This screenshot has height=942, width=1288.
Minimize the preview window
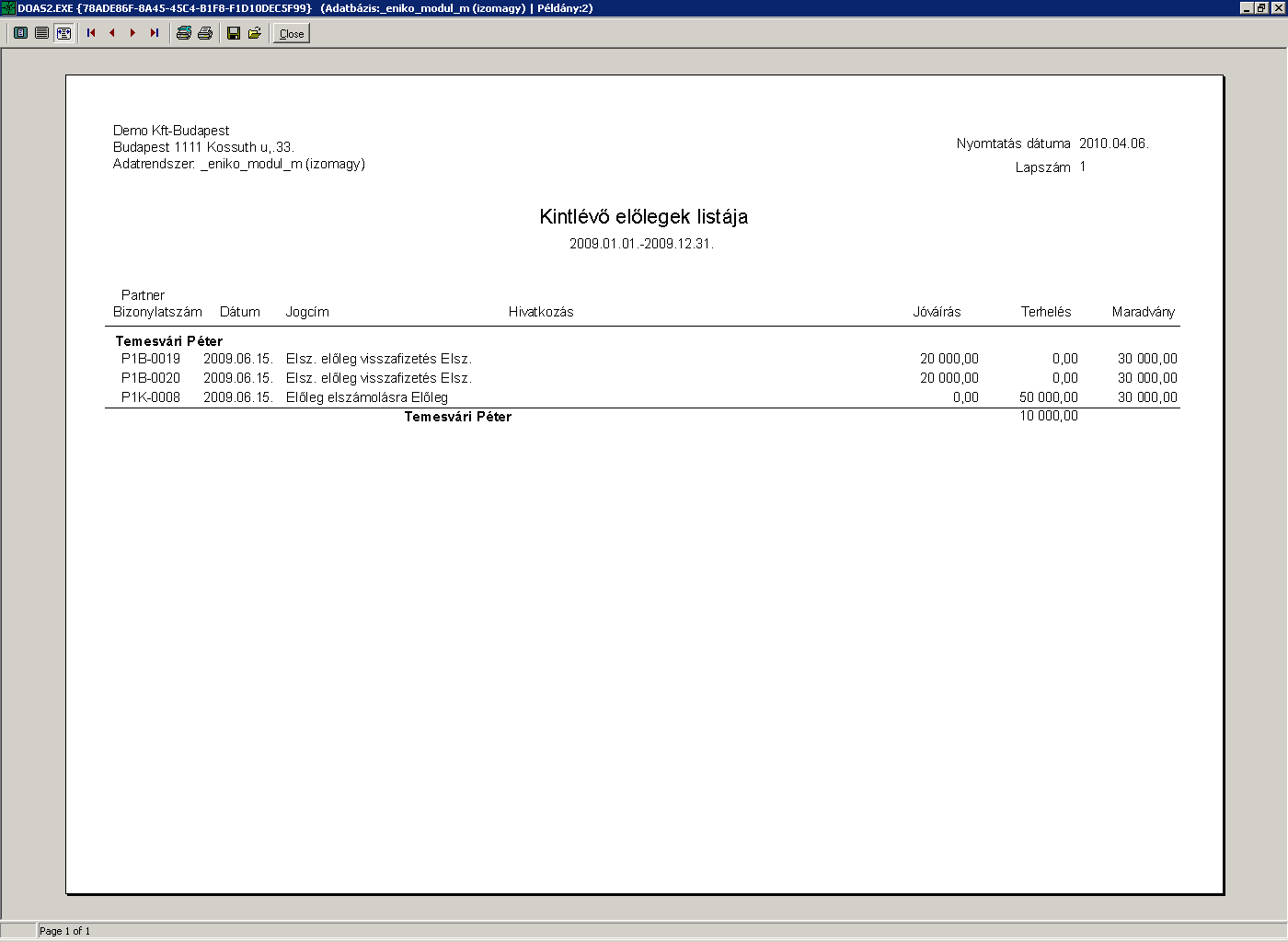coord(1247,8)
